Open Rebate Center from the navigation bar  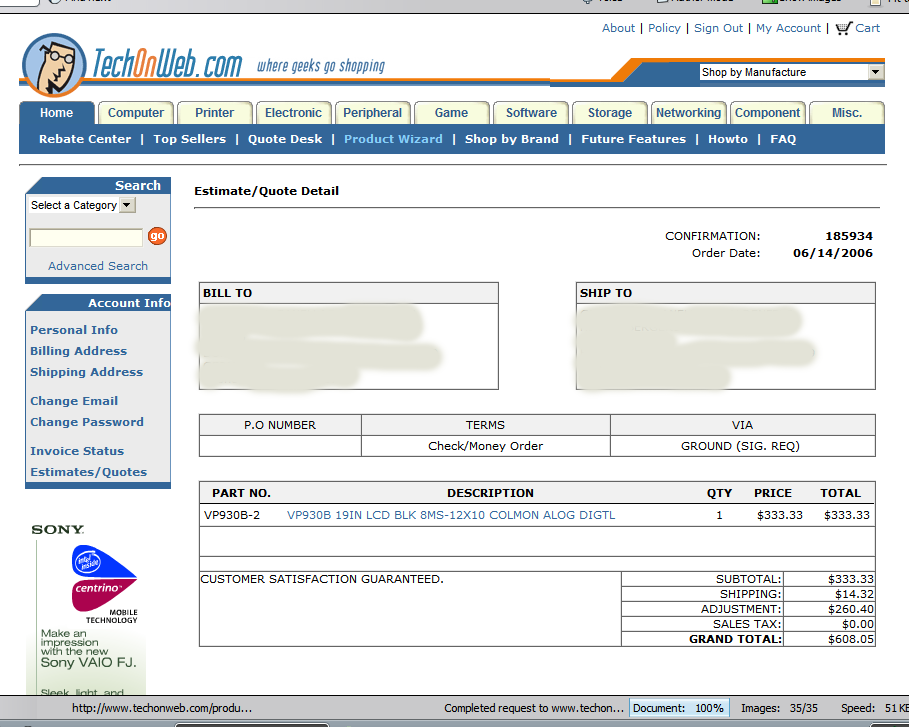point(85,139)
